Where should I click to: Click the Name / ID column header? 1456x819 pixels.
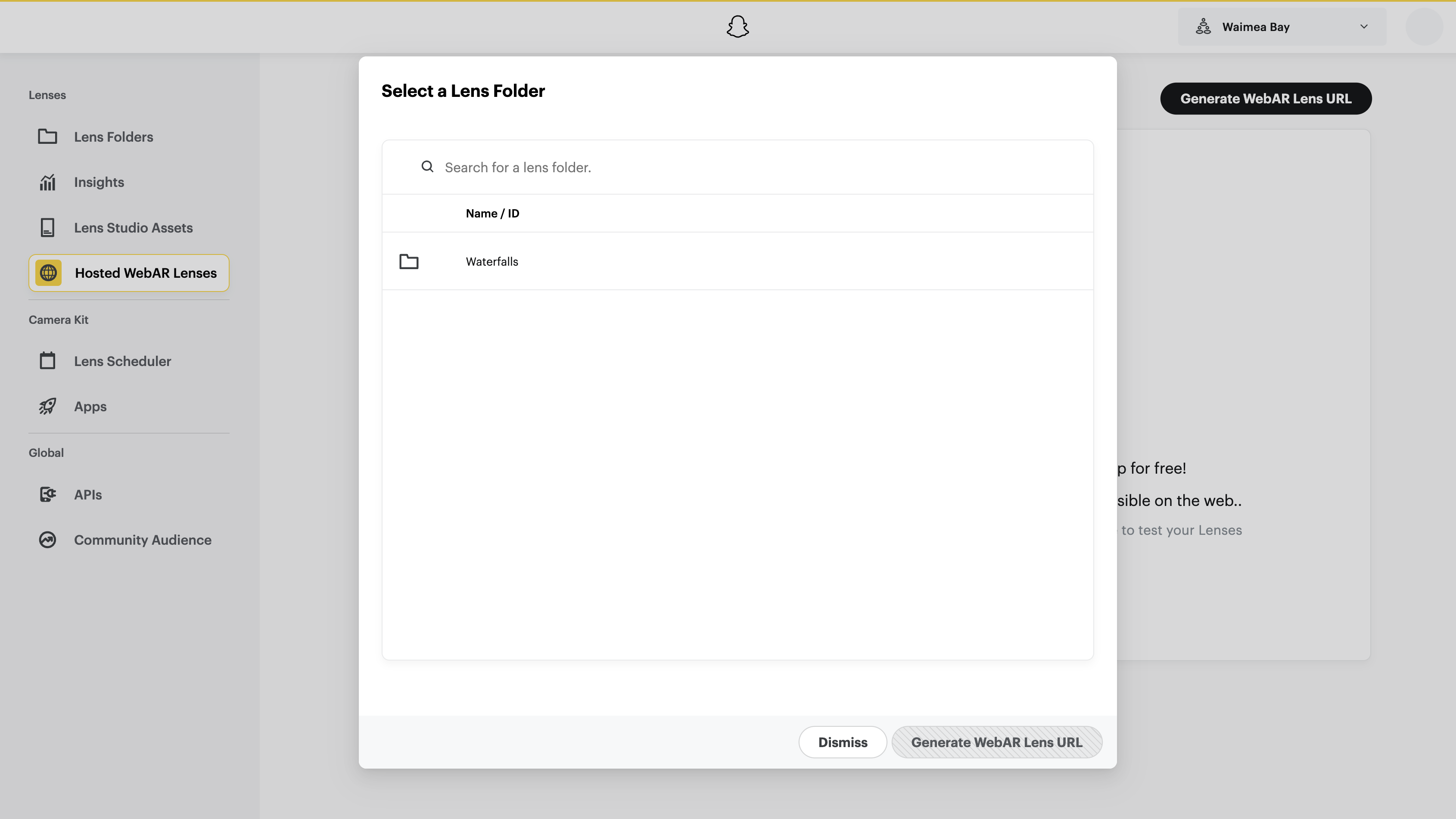[492, 214]
